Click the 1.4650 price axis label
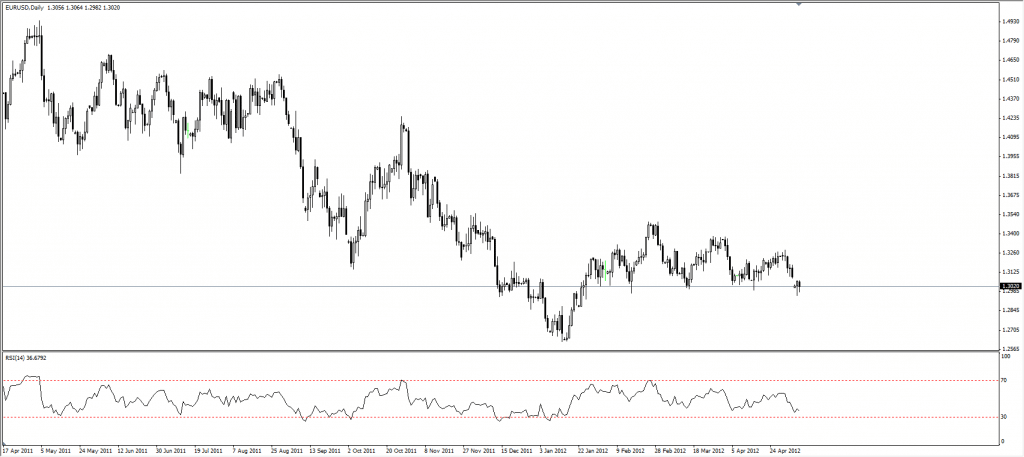Screen dimensions: 1024x457 click(x=1010, y=59)
